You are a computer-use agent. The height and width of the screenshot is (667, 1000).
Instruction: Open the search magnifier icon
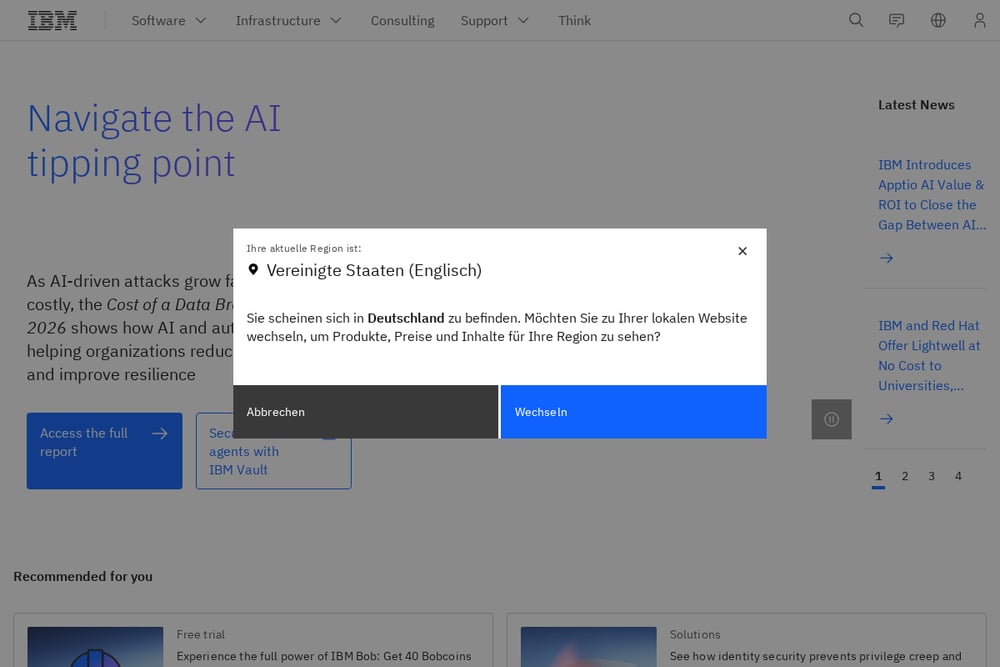tap(856, 20)
